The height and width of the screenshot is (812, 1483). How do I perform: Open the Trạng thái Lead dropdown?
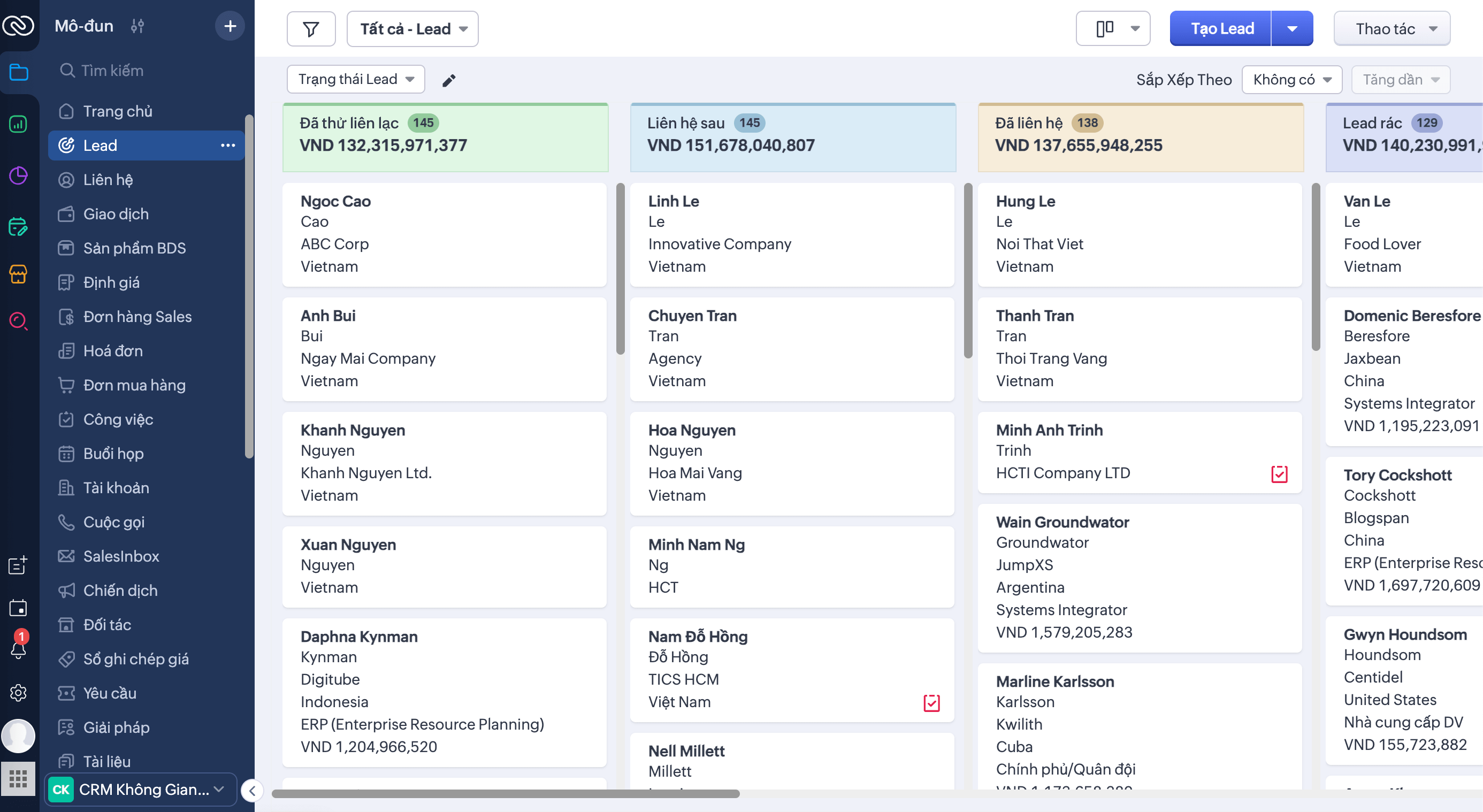point(356,79)
